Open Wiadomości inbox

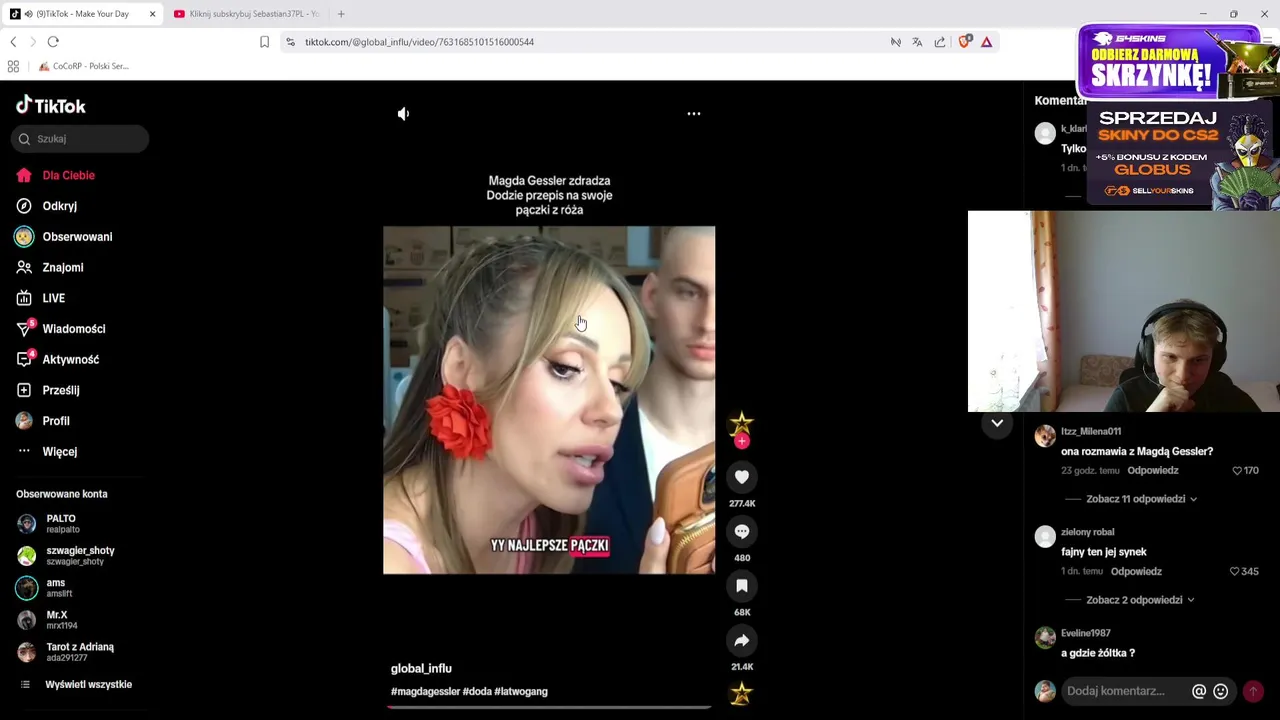(x=73, y=329)
